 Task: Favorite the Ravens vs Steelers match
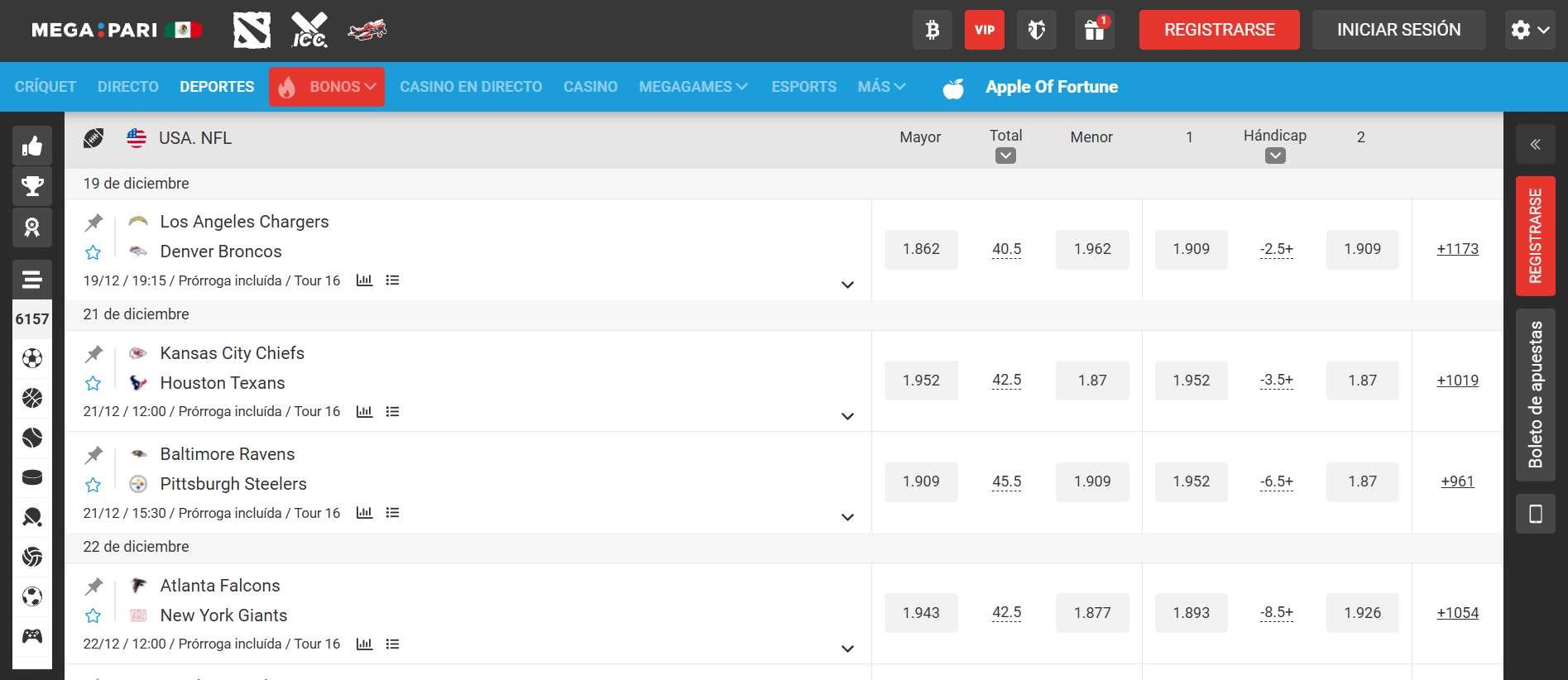pos(93,485)
